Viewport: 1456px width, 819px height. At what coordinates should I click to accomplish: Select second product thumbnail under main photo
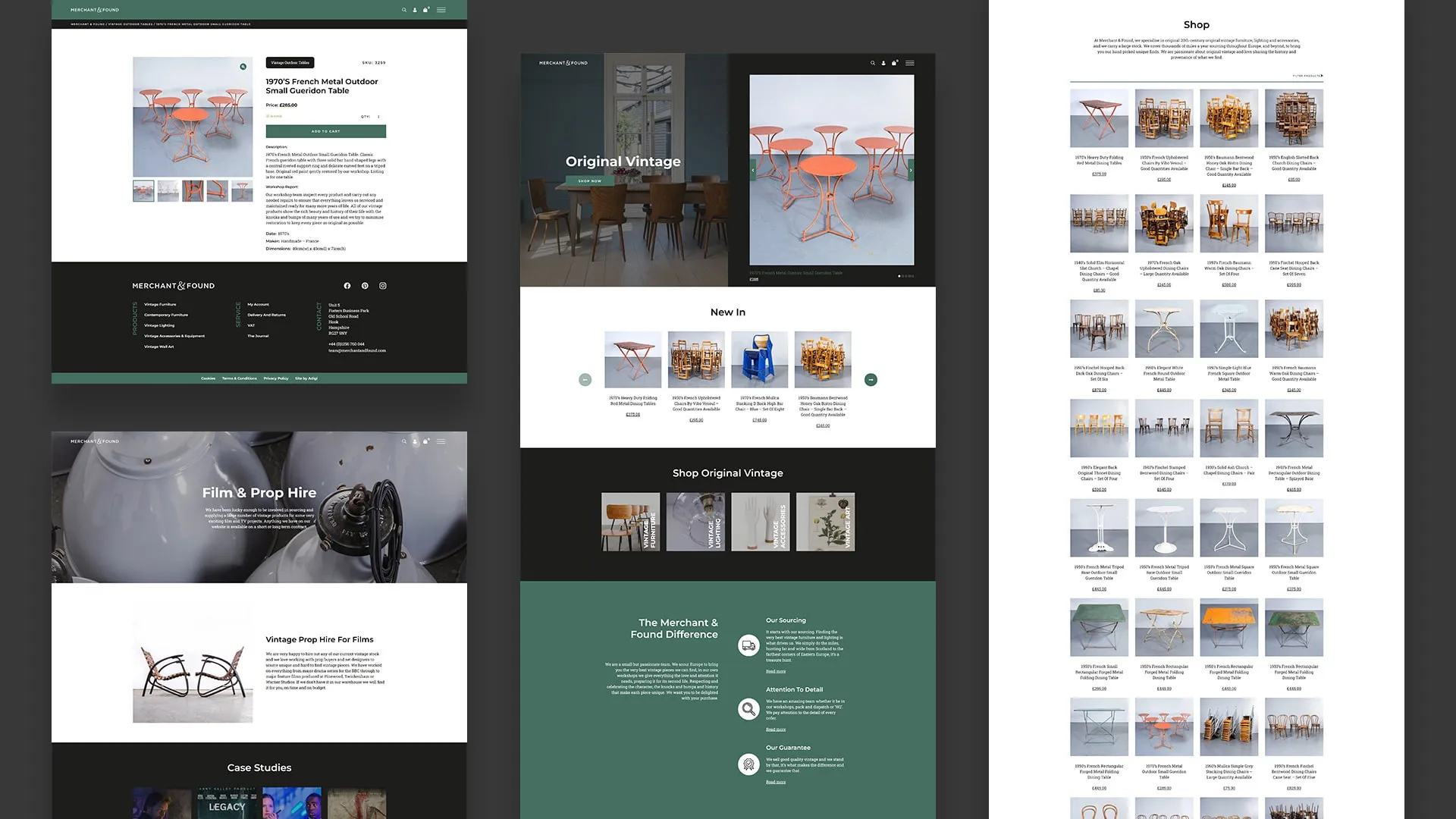pyautogui.click(x=168, y=191)
